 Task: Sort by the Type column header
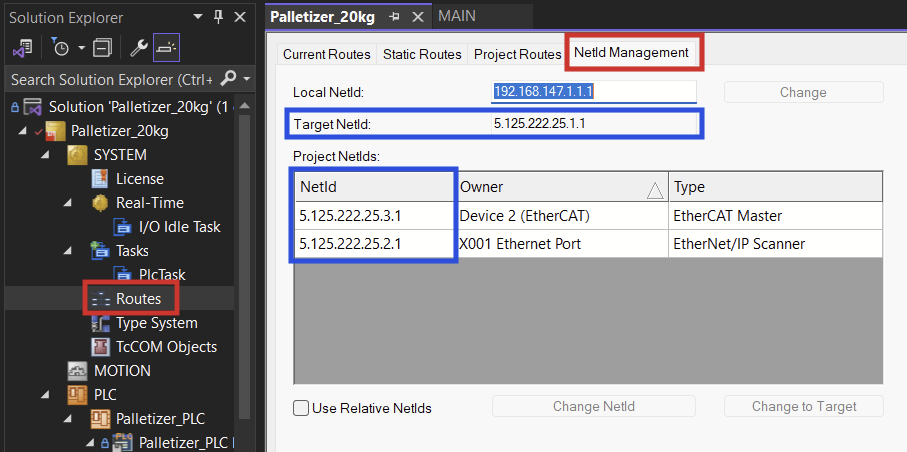pyautogui.click(x=775, y=187)
